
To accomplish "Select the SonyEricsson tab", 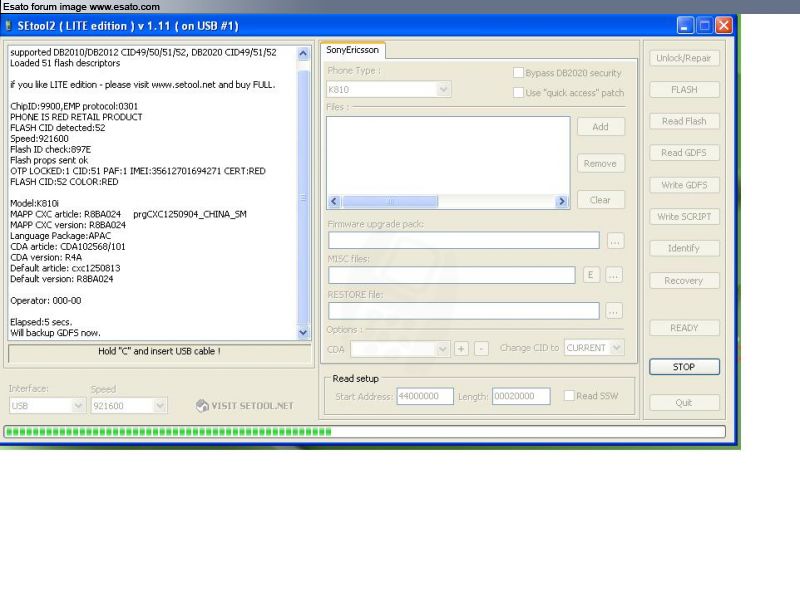I will (353, 50).
